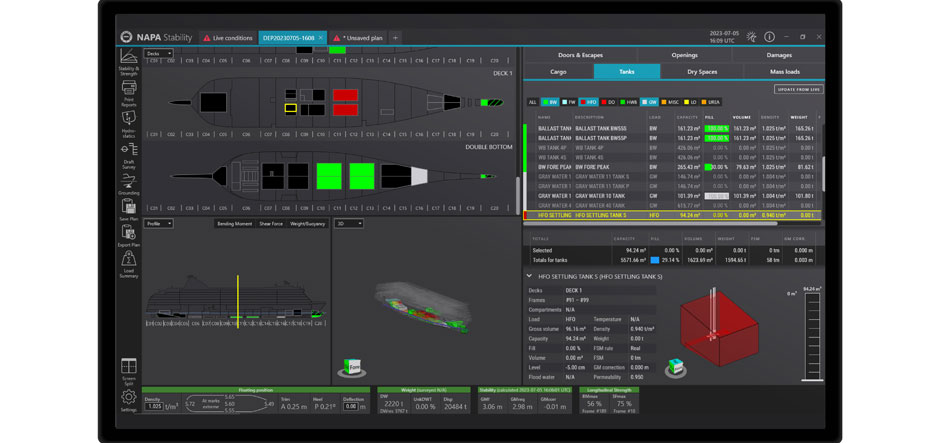Select the first green double bottom tank
Screen dimensions: 940x443
pos(329,176)
